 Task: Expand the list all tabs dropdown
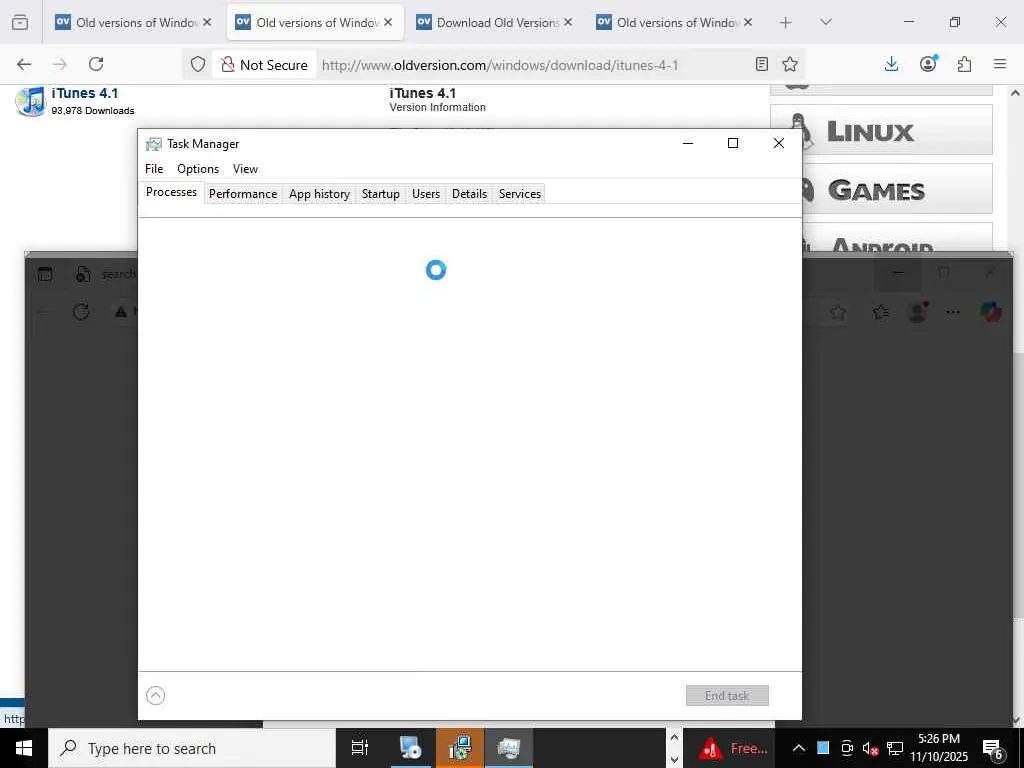pos(826,22)
